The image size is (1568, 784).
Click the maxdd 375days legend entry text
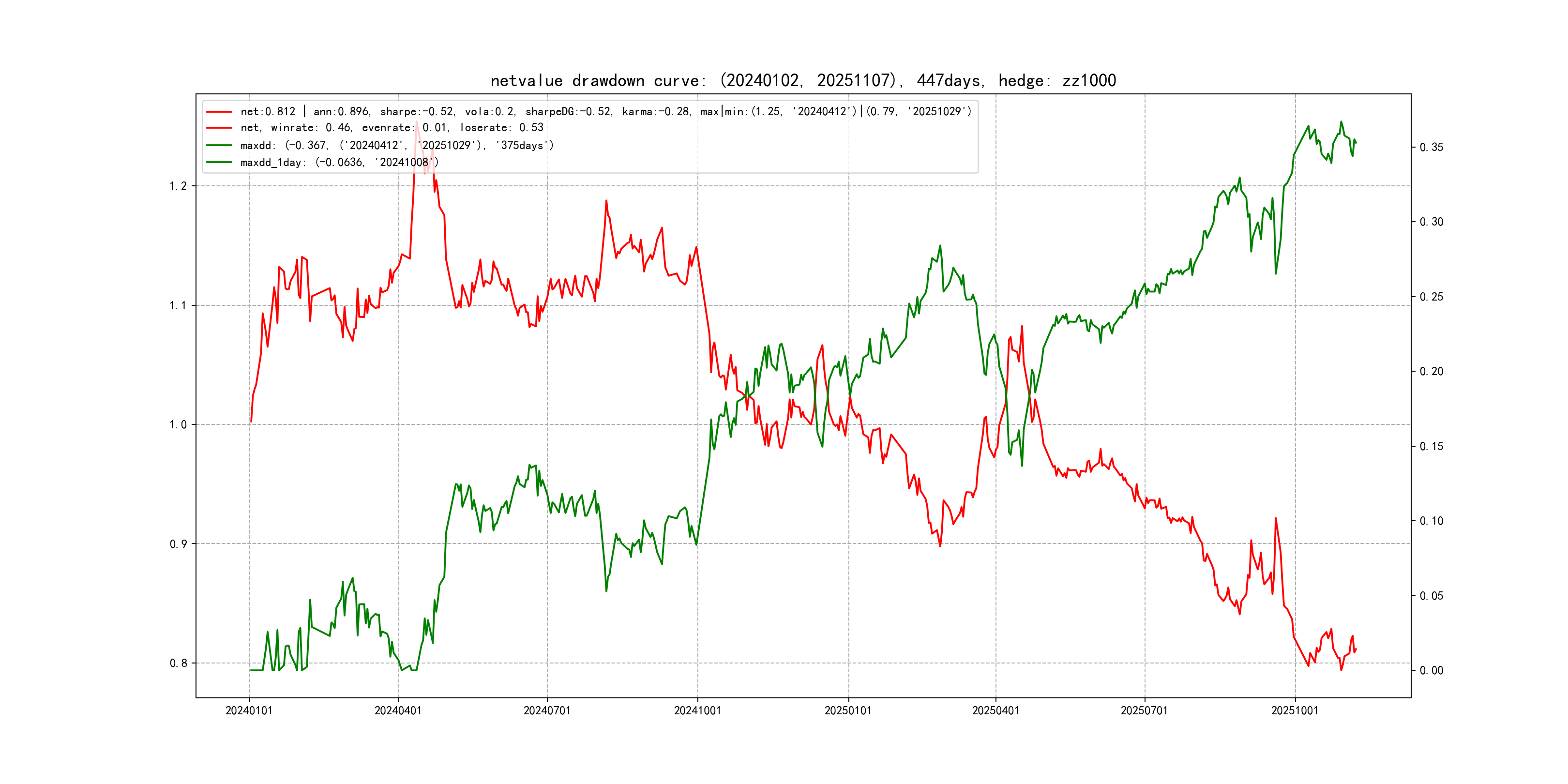pos(397,146)
